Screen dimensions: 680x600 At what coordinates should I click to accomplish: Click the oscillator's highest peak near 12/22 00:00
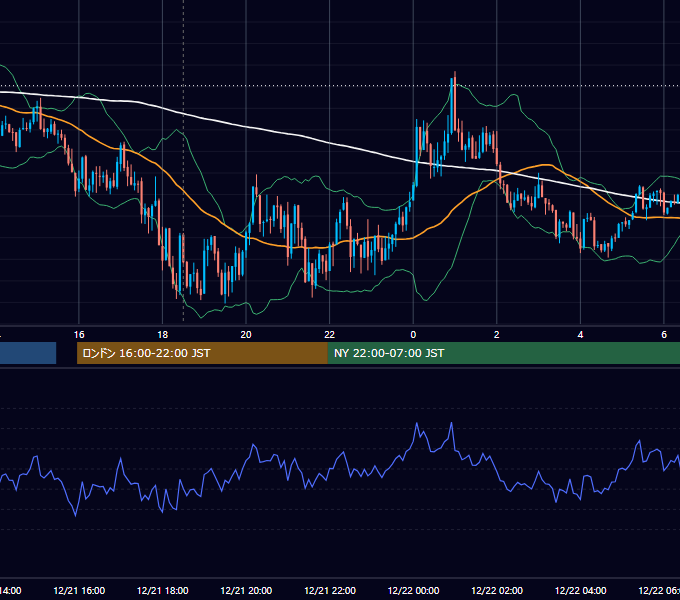click(x=417, y=424)
